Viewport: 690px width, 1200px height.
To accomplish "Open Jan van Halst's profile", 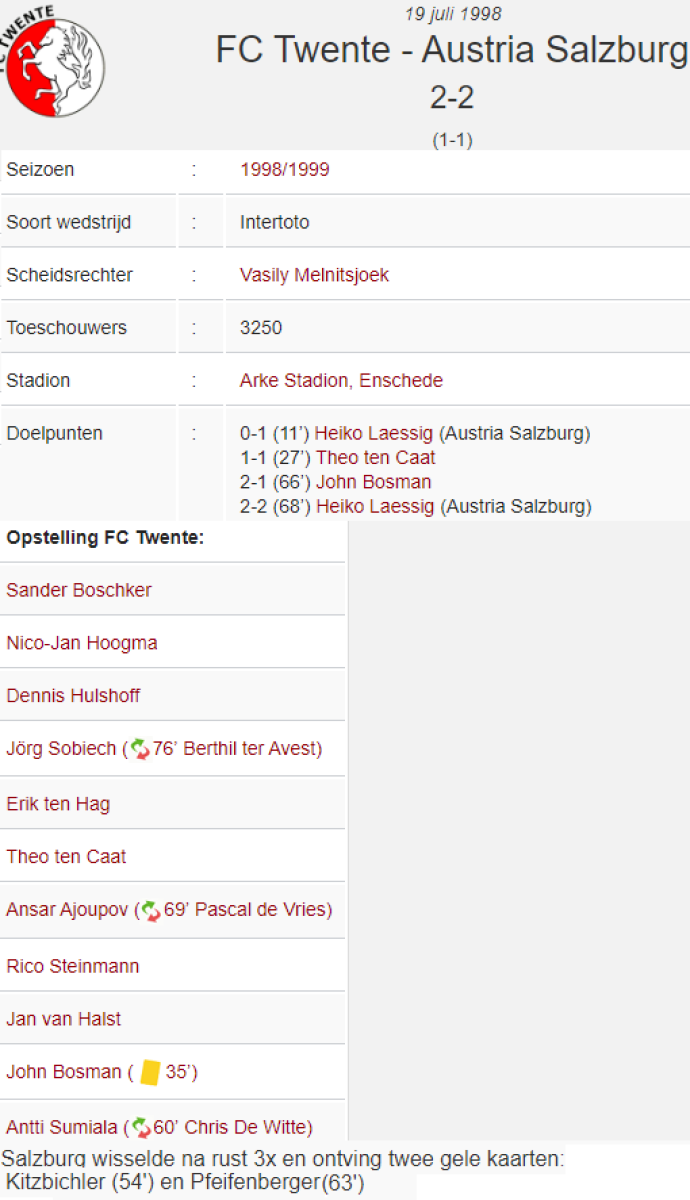I will tap(64, 1019).
